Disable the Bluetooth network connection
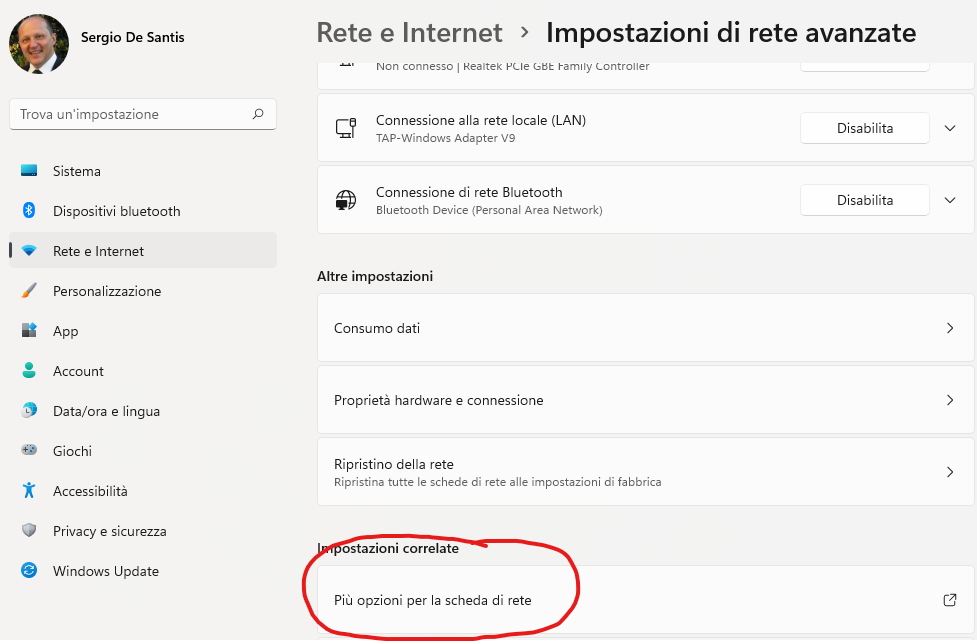The width and height of the screenshot is (977, 641). 865,201
